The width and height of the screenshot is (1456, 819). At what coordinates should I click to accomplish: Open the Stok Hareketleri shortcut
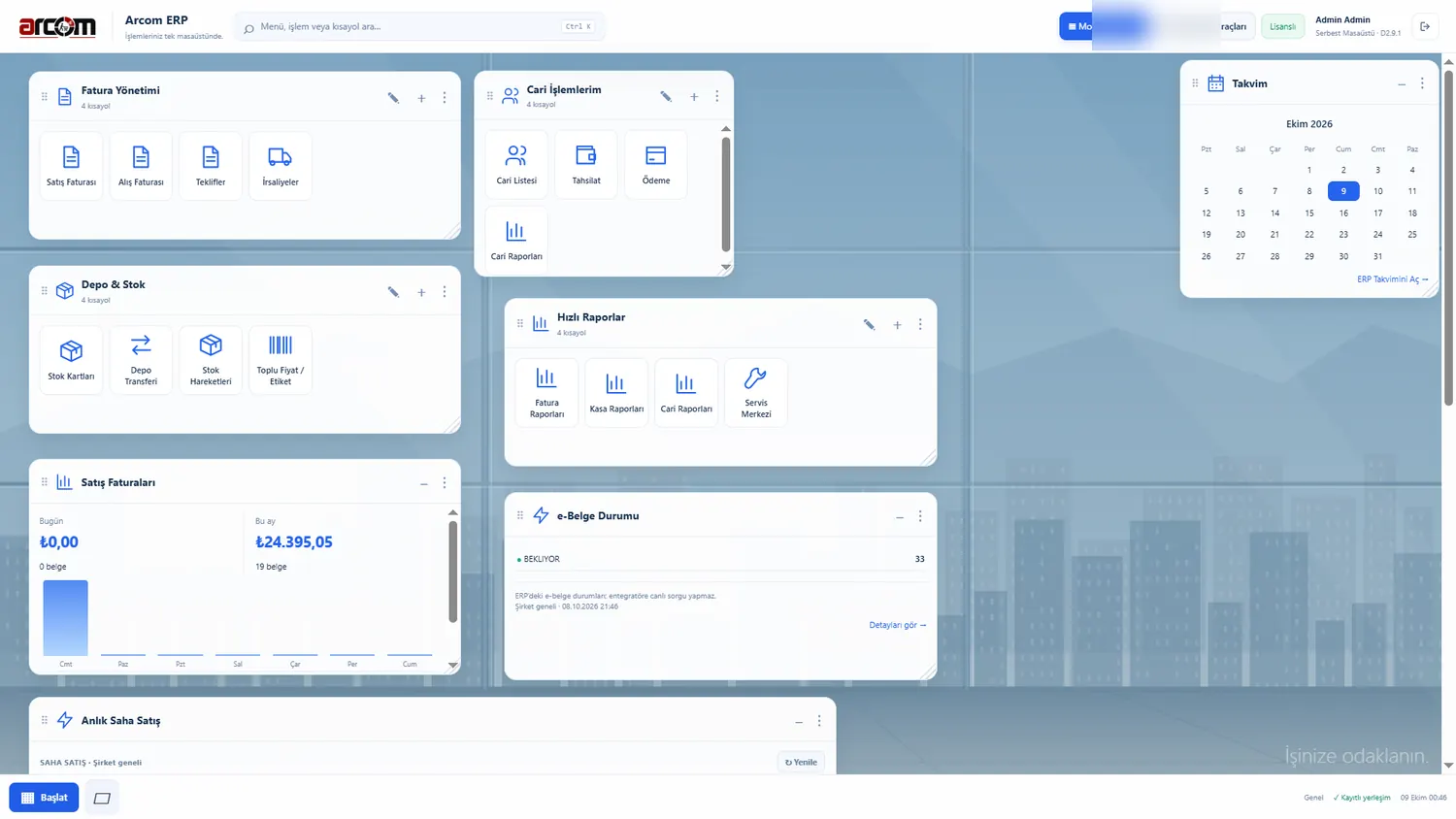point(211,360)
